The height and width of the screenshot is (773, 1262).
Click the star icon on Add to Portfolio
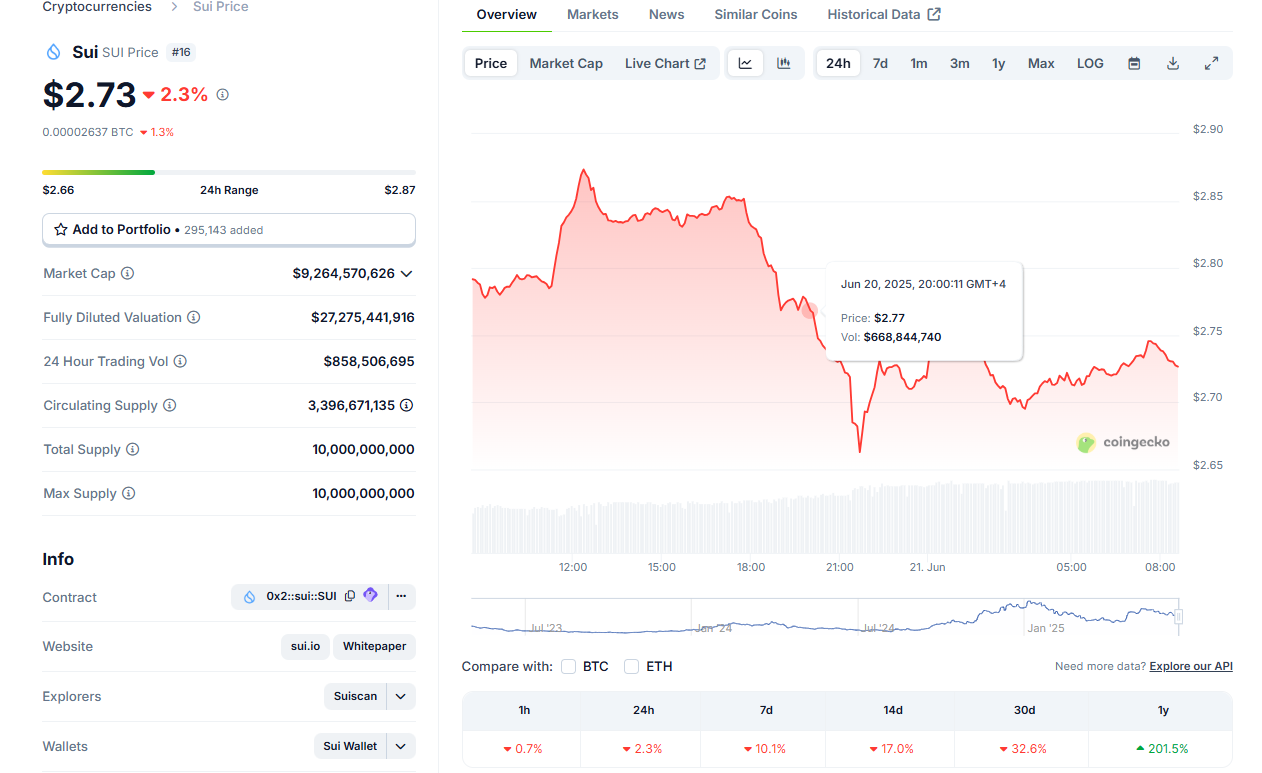tap(61, 229)
